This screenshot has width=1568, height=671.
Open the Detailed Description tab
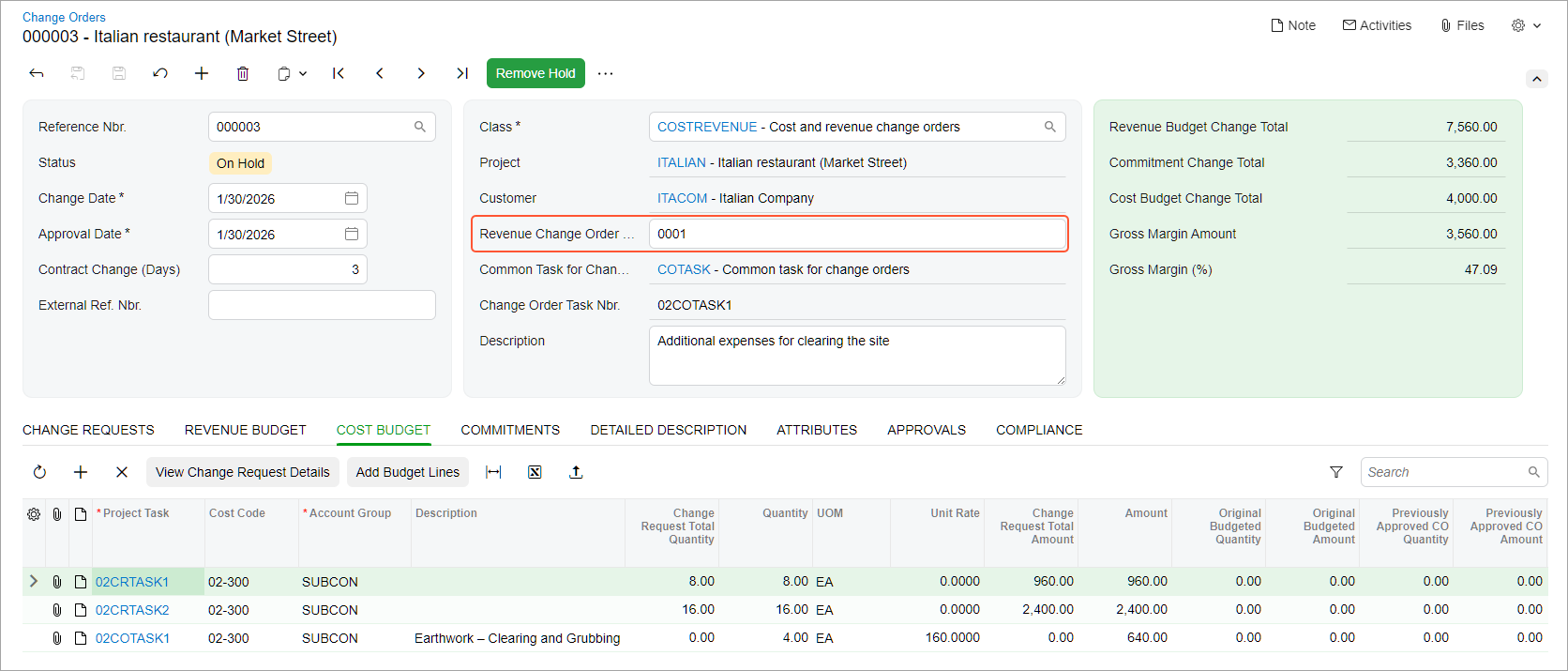tap(669, 430)
